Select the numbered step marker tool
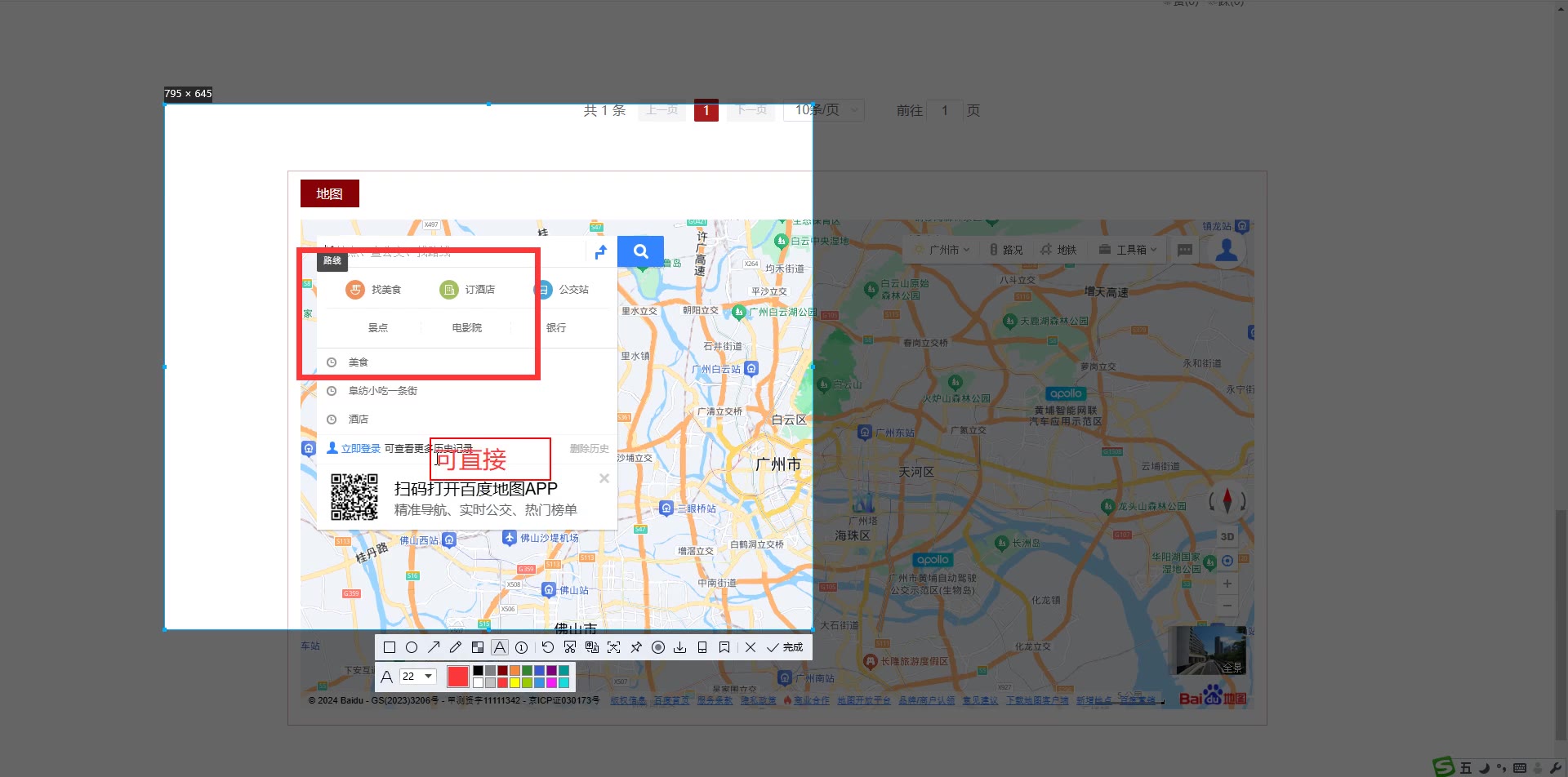Screen dimensions: 1568x777 click(x=521, y=647)
